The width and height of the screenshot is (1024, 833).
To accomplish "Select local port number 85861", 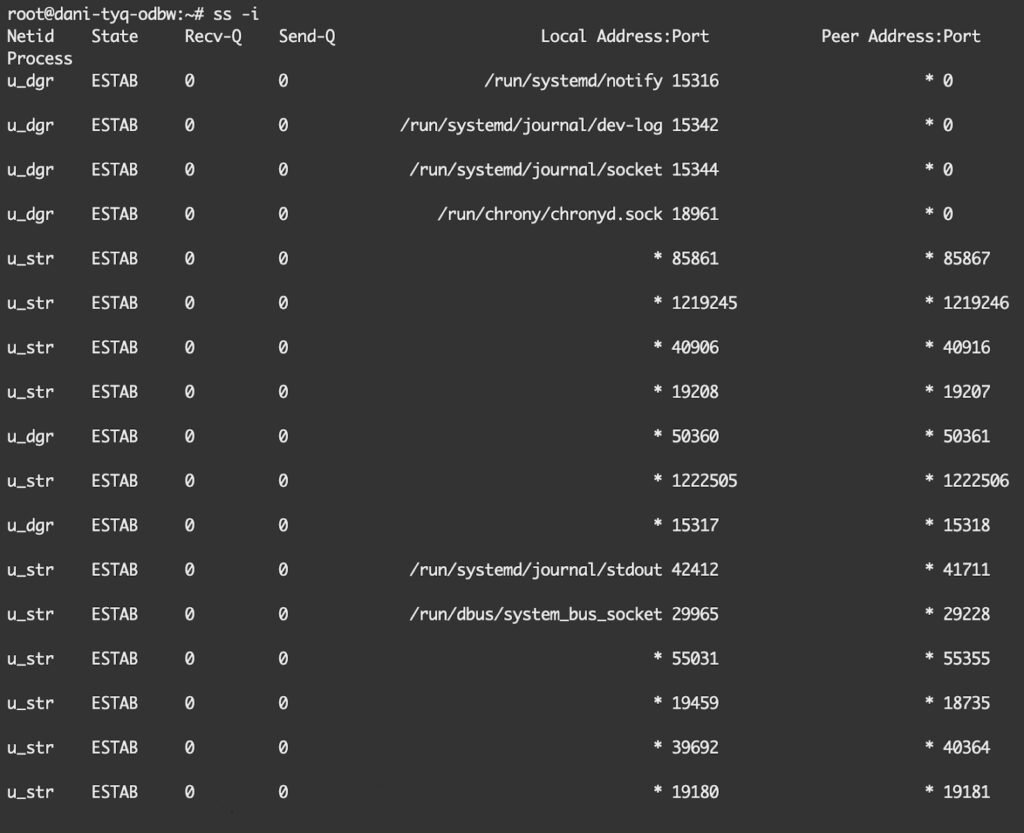I will coord(695,258).
